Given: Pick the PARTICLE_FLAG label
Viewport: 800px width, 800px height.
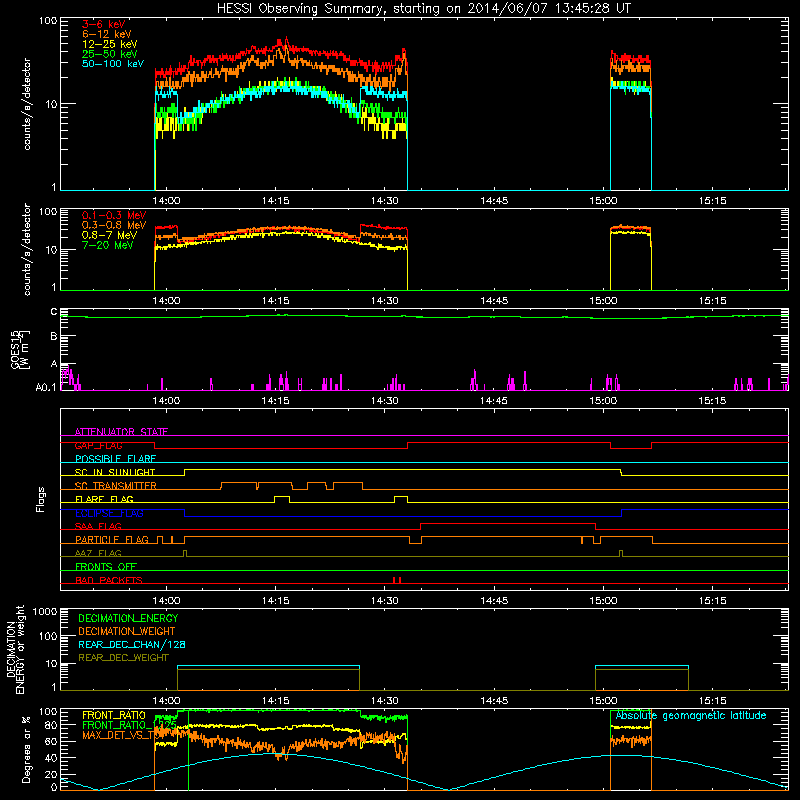Looking at the screenshot, I should tap(112, 539).
